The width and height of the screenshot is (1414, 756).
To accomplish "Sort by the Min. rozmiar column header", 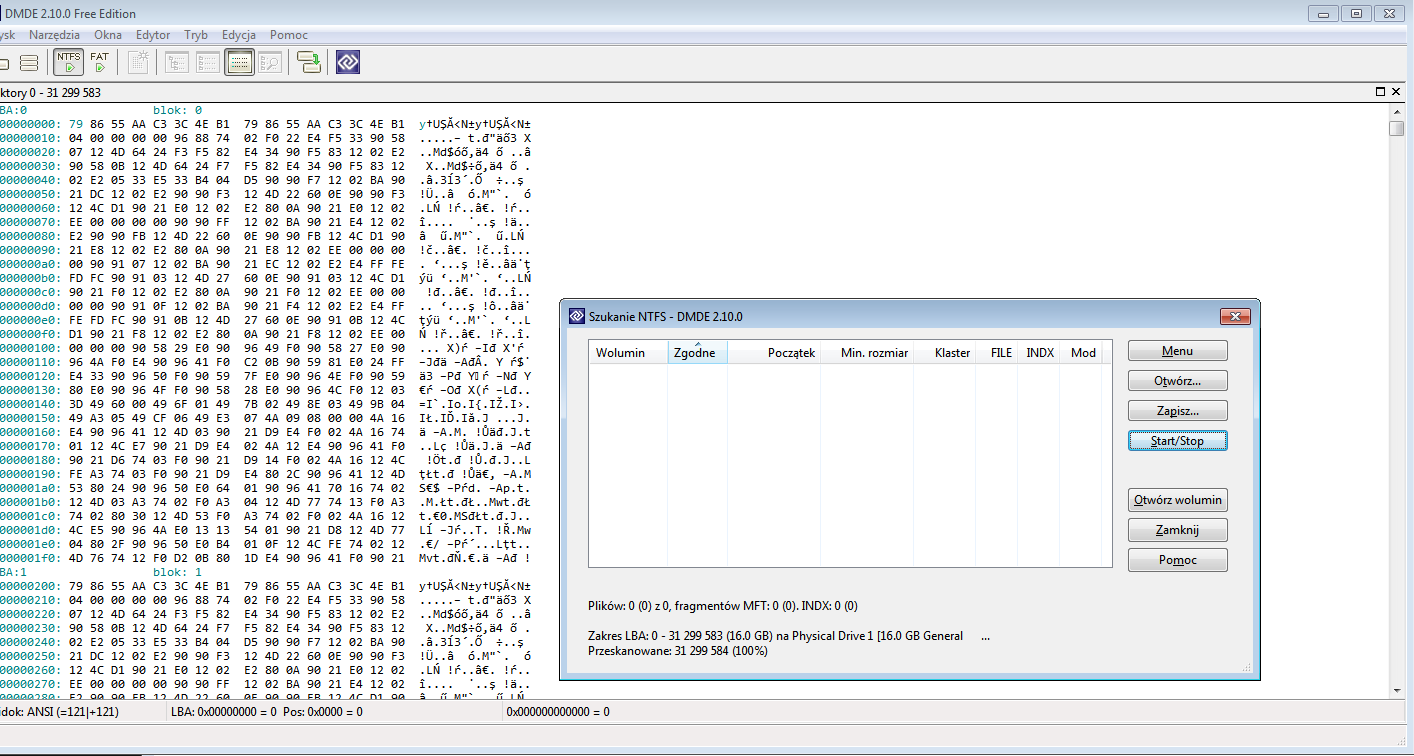I will [x=867, y=352].
